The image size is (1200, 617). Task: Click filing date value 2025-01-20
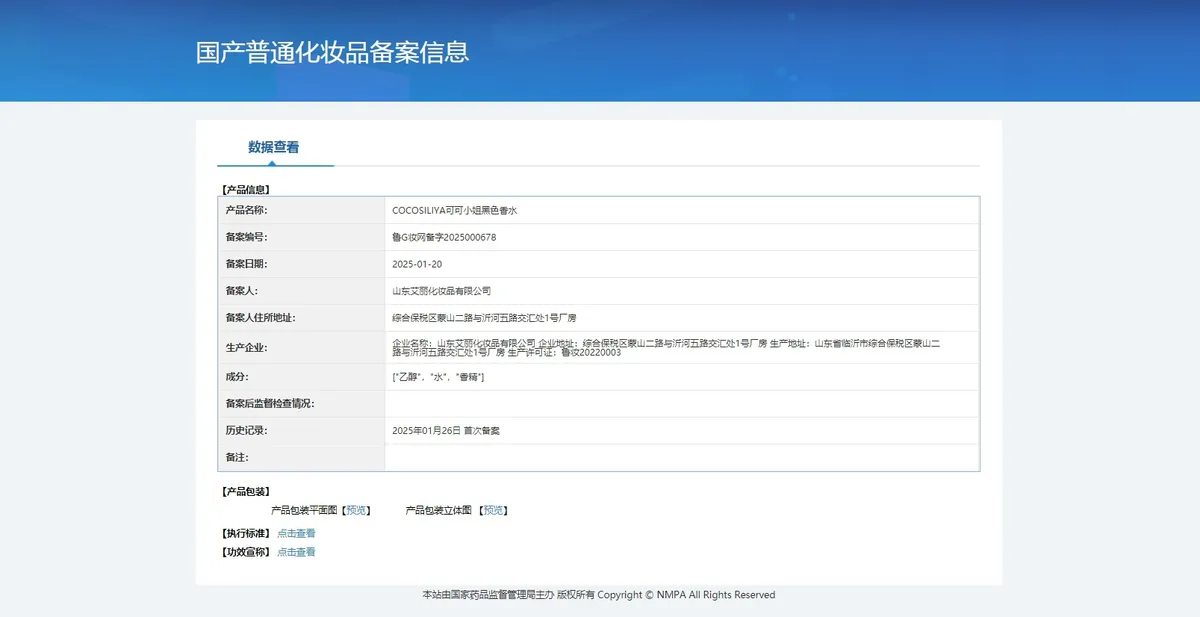click(x=417, y=264)
